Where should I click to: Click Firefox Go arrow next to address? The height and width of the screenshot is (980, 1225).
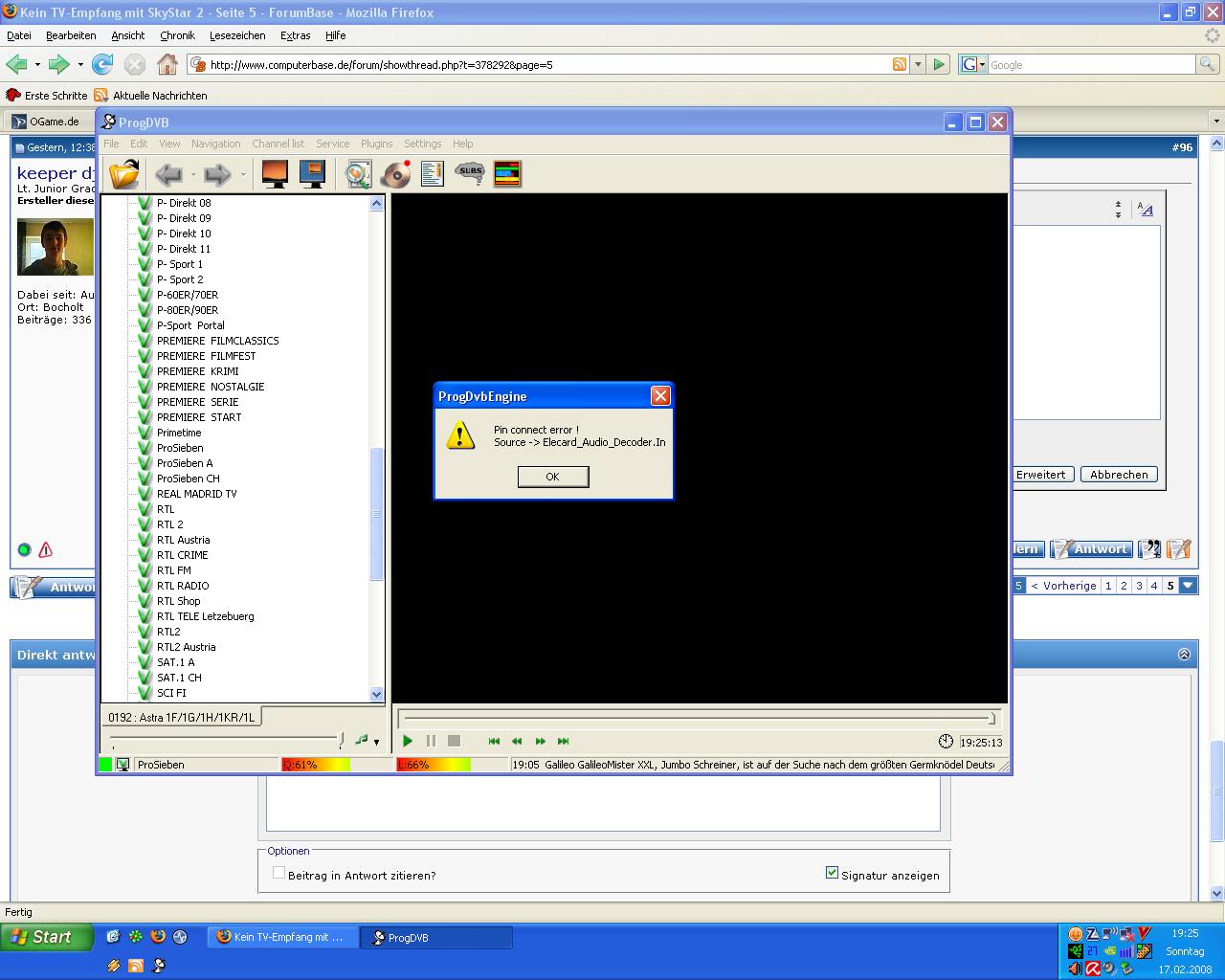(x=939, y=64)
